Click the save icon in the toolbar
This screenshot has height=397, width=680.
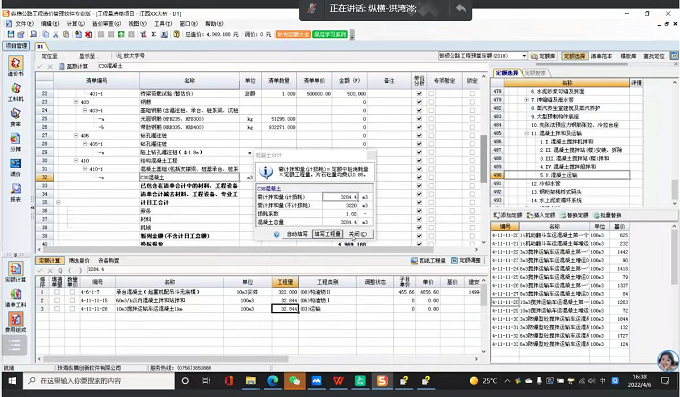click(x=10, y=34)
